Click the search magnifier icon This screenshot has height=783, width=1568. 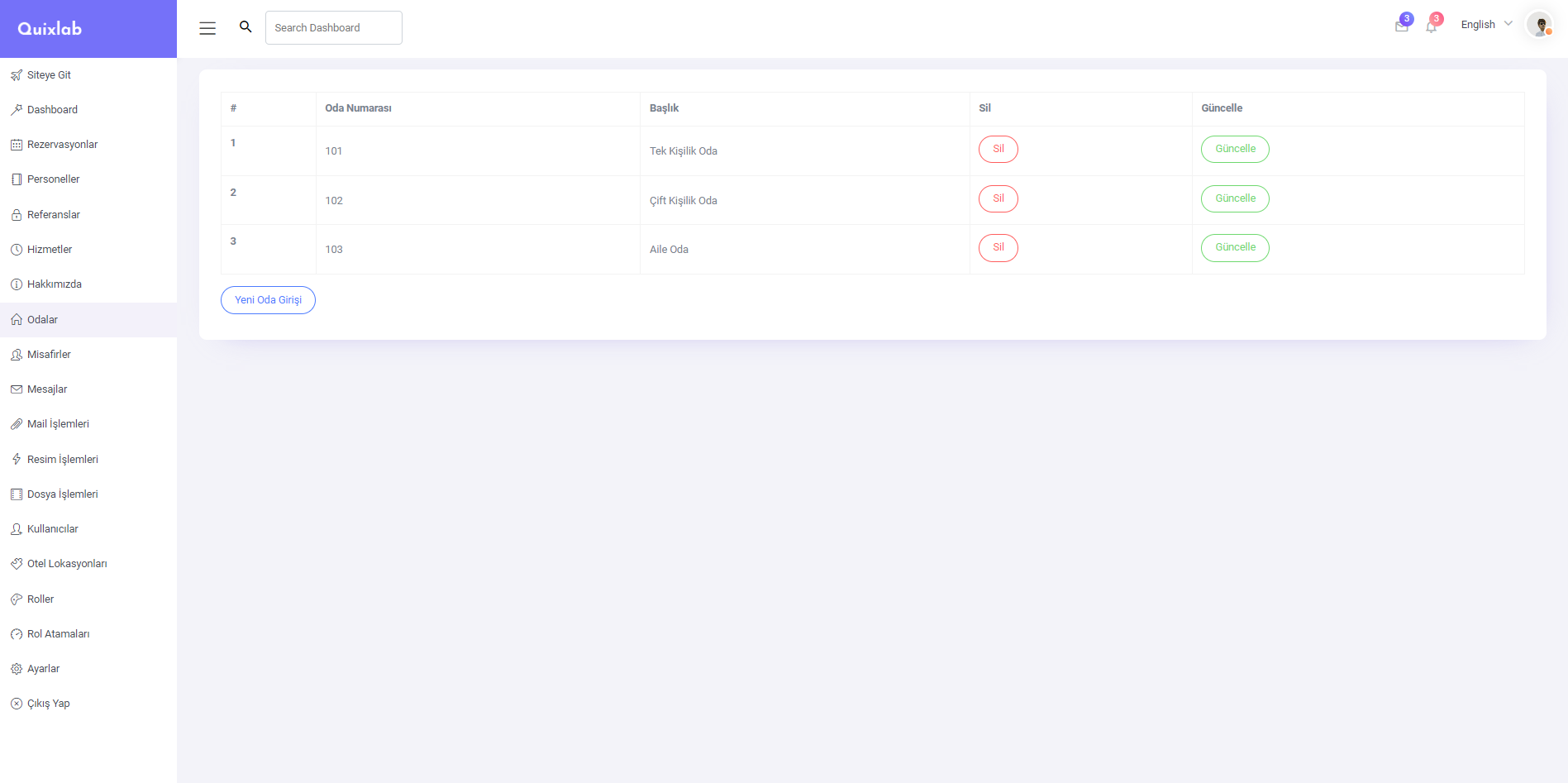(x=245, y=27)
